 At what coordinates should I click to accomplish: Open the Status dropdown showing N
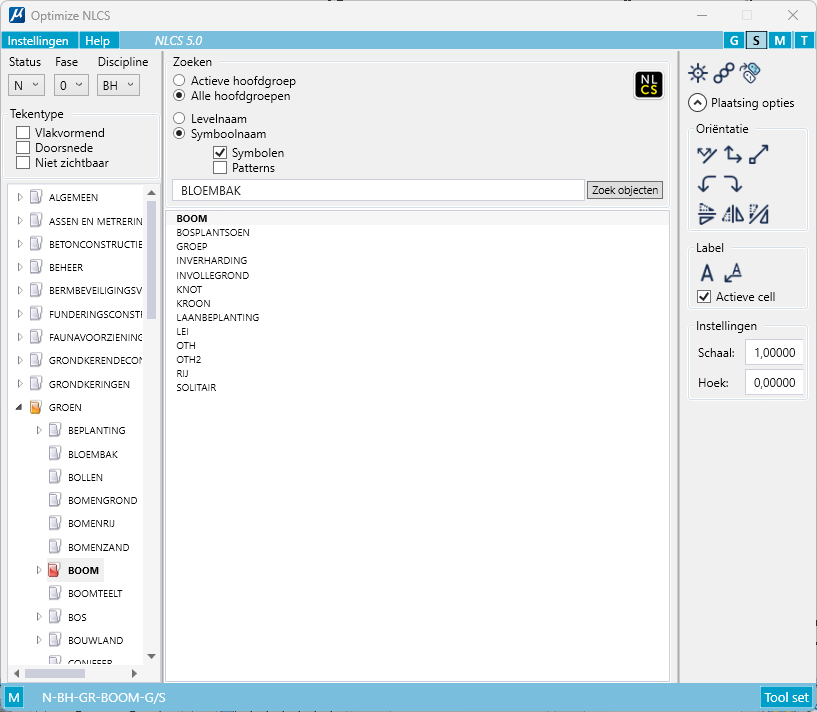[26, 85]
